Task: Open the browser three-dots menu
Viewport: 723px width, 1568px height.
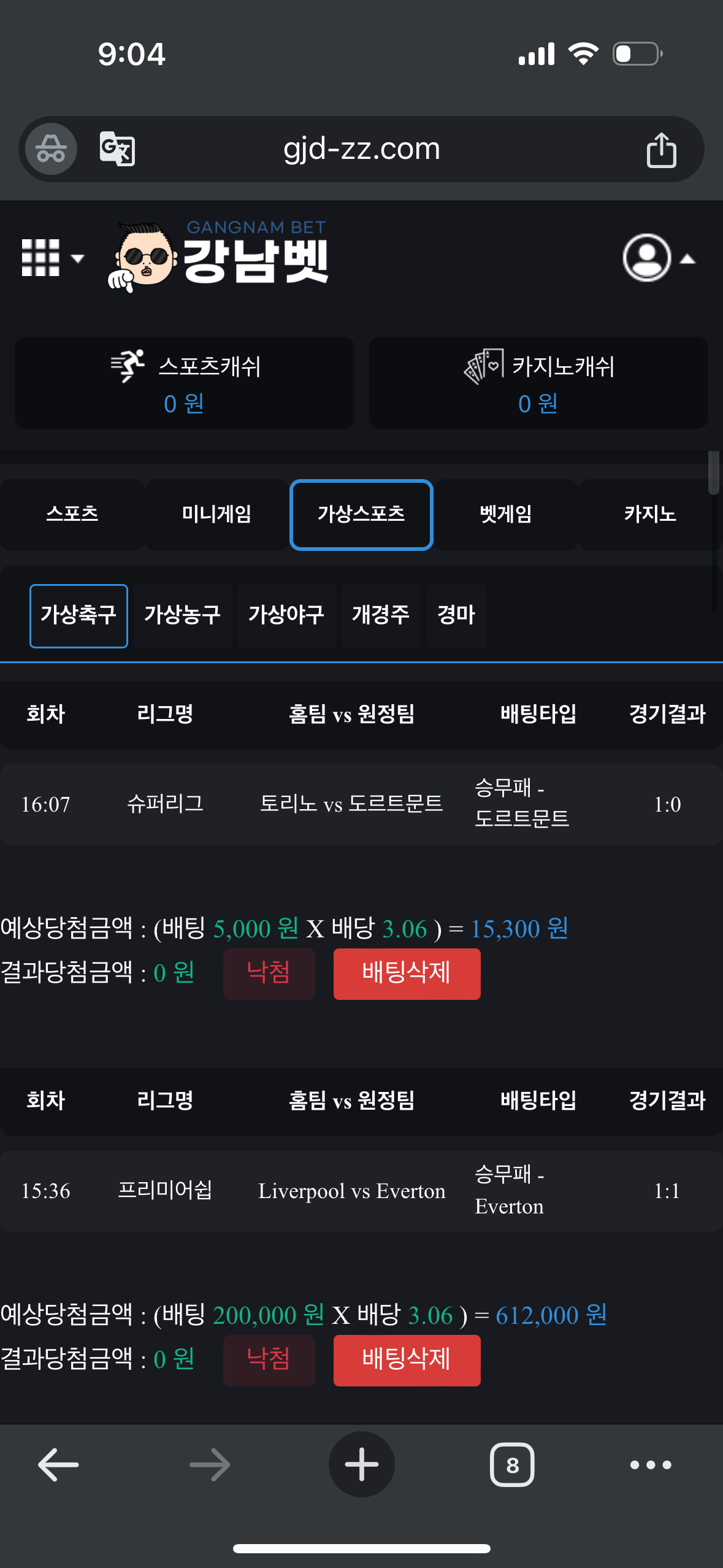Action: 651,1465
